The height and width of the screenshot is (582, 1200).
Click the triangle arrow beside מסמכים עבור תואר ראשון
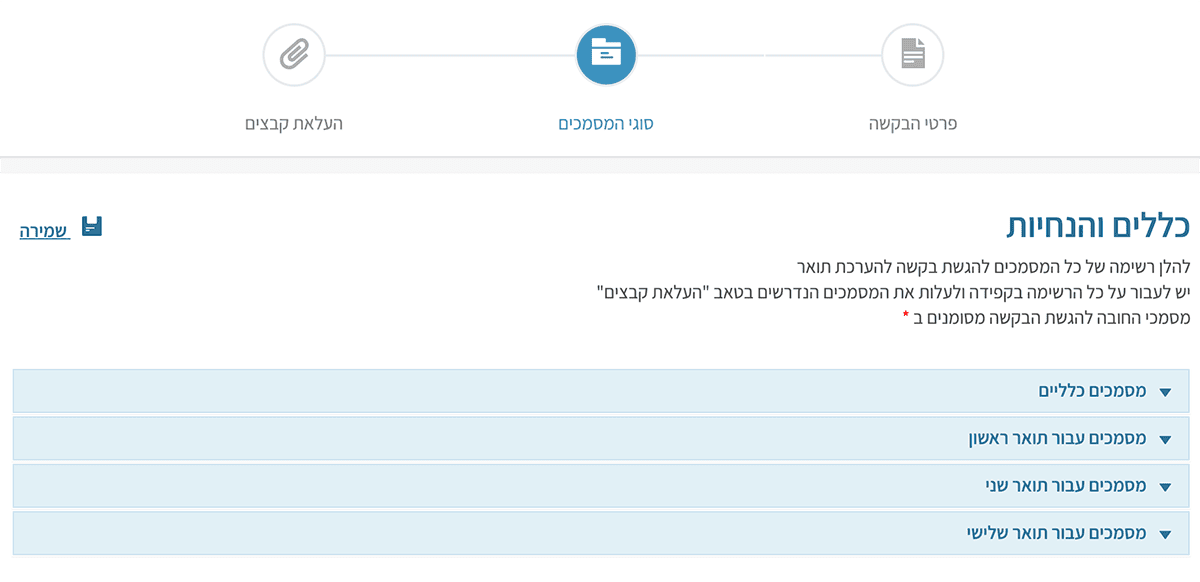[x=1164, y=439]
